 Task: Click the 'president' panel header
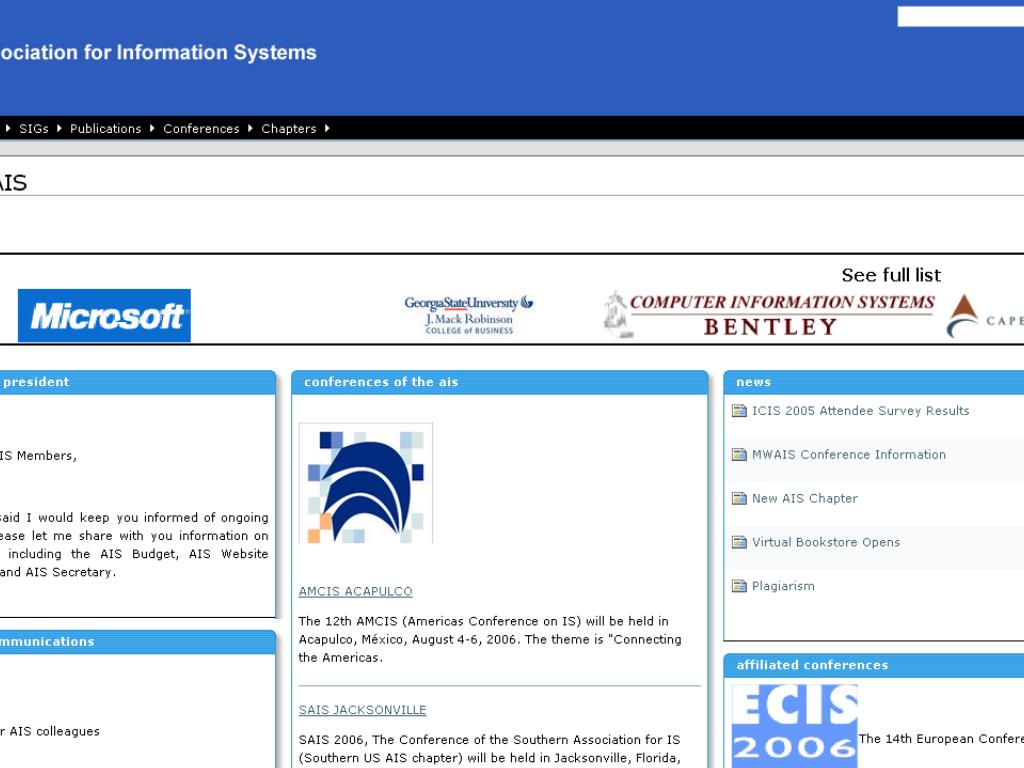(138, 382)
